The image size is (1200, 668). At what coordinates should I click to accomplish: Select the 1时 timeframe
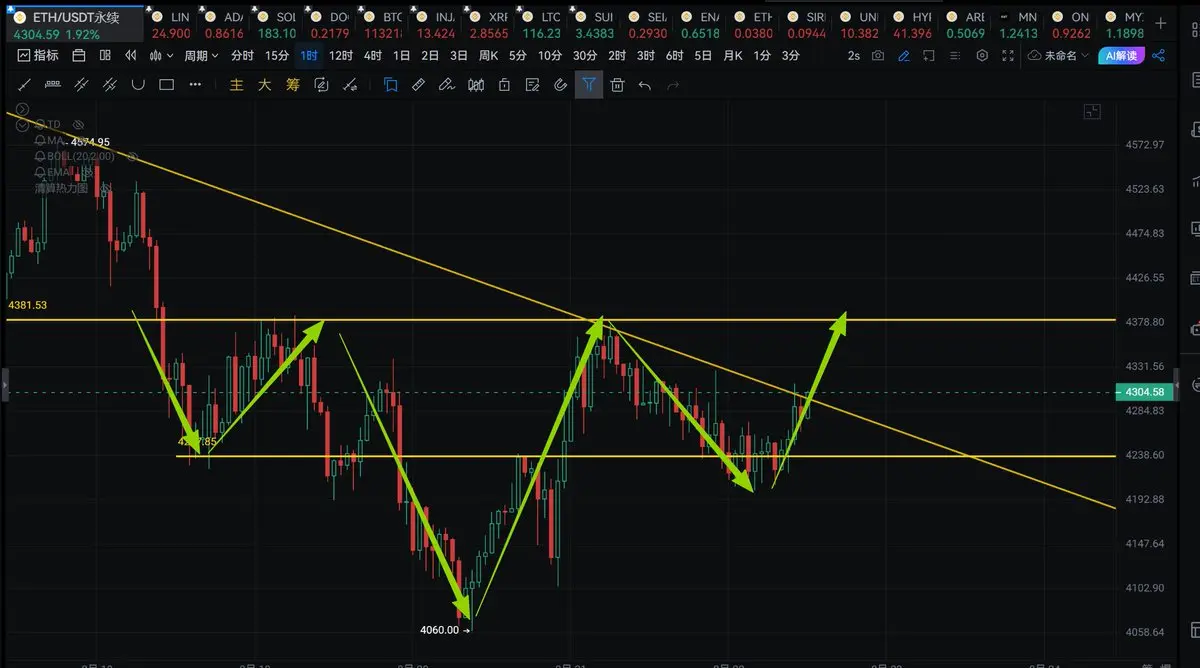(308, 56)
